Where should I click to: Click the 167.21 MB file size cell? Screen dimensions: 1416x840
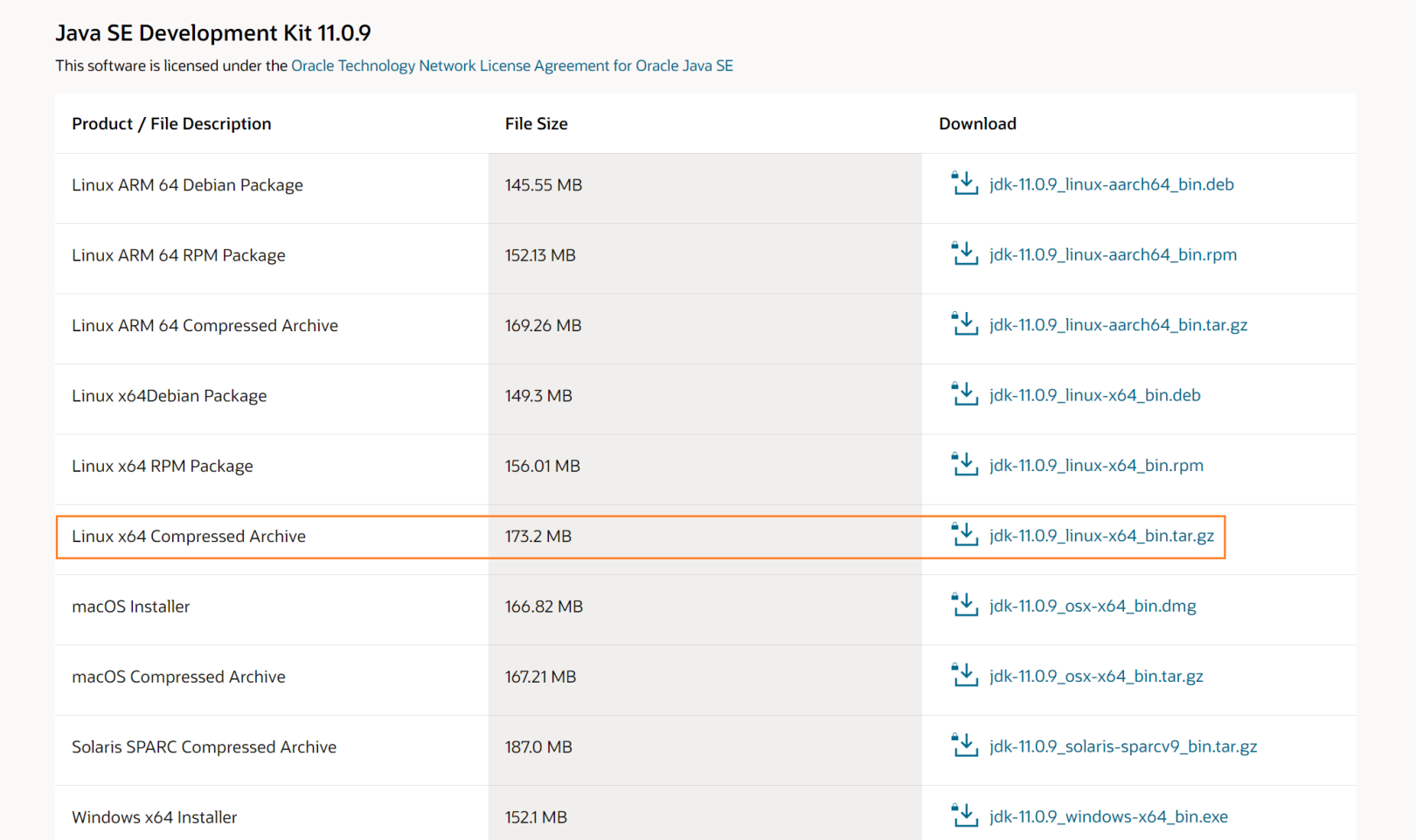(x=705, y=680)
